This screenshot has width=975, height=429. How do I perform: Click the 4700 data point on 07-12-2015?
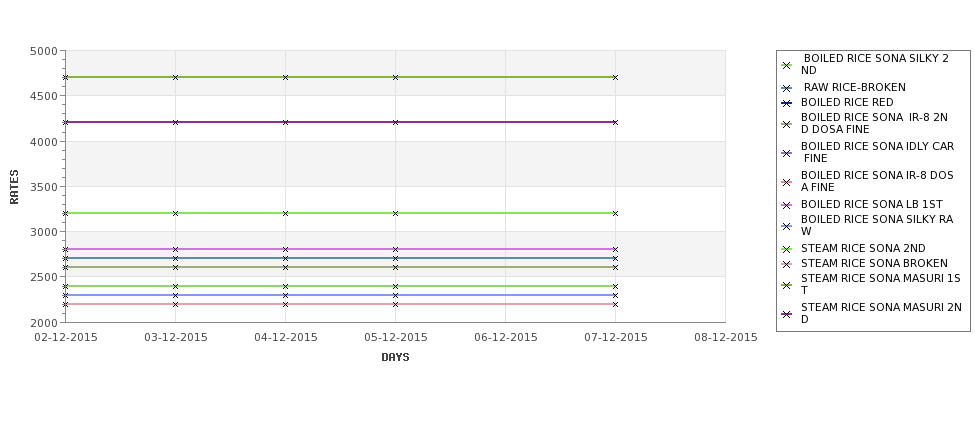[616, 78]
